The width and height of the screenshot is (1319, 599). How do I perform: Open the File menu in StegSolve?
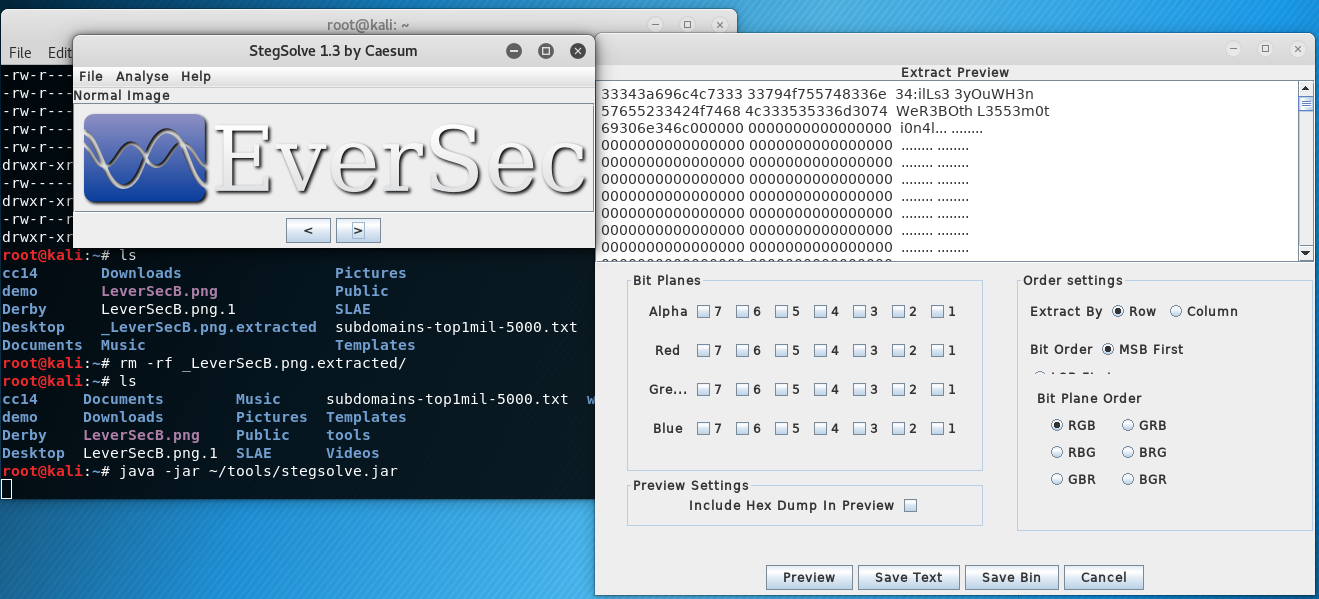click(x=91, y=76)
